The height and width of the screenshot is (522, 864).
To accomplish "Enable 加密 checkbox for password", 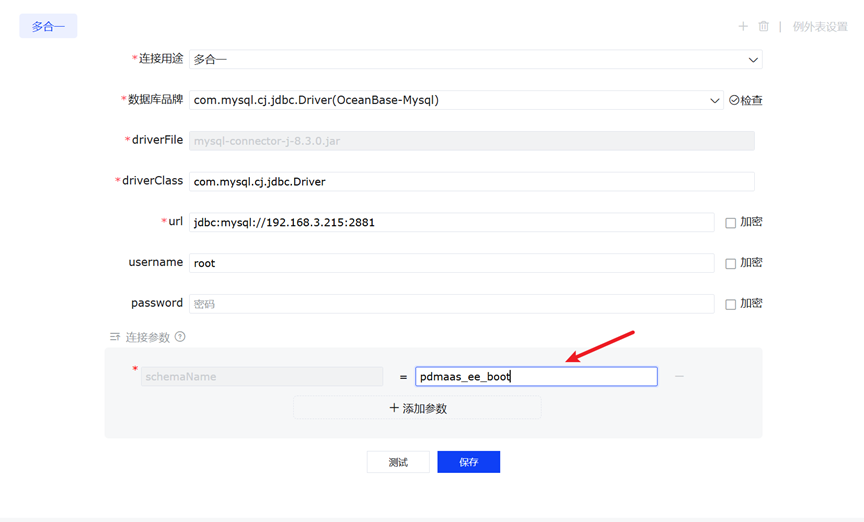I will click(x=731, y=304).
